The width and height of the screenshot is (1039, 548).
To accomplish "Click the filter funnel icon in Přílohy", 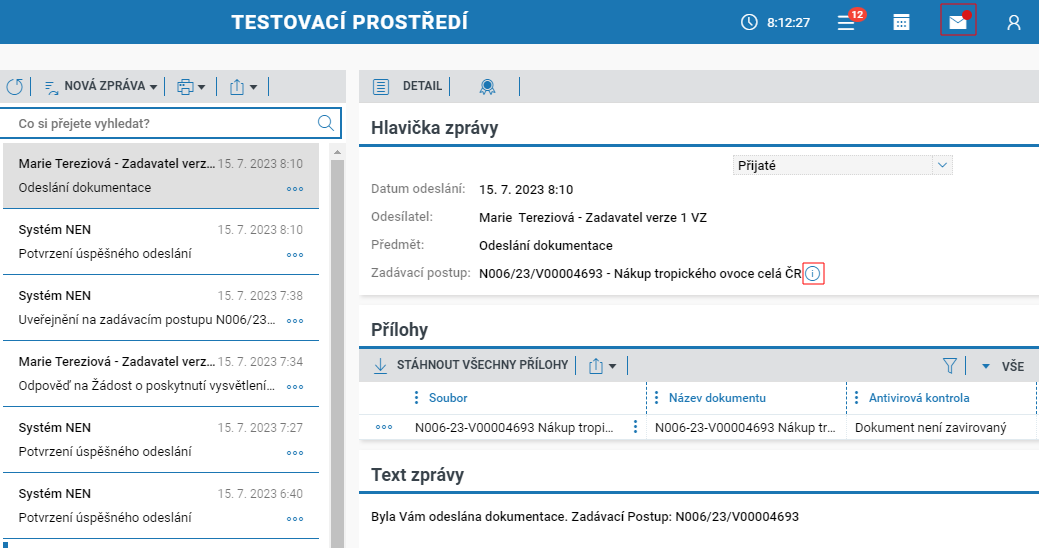I will coord(950,365).
